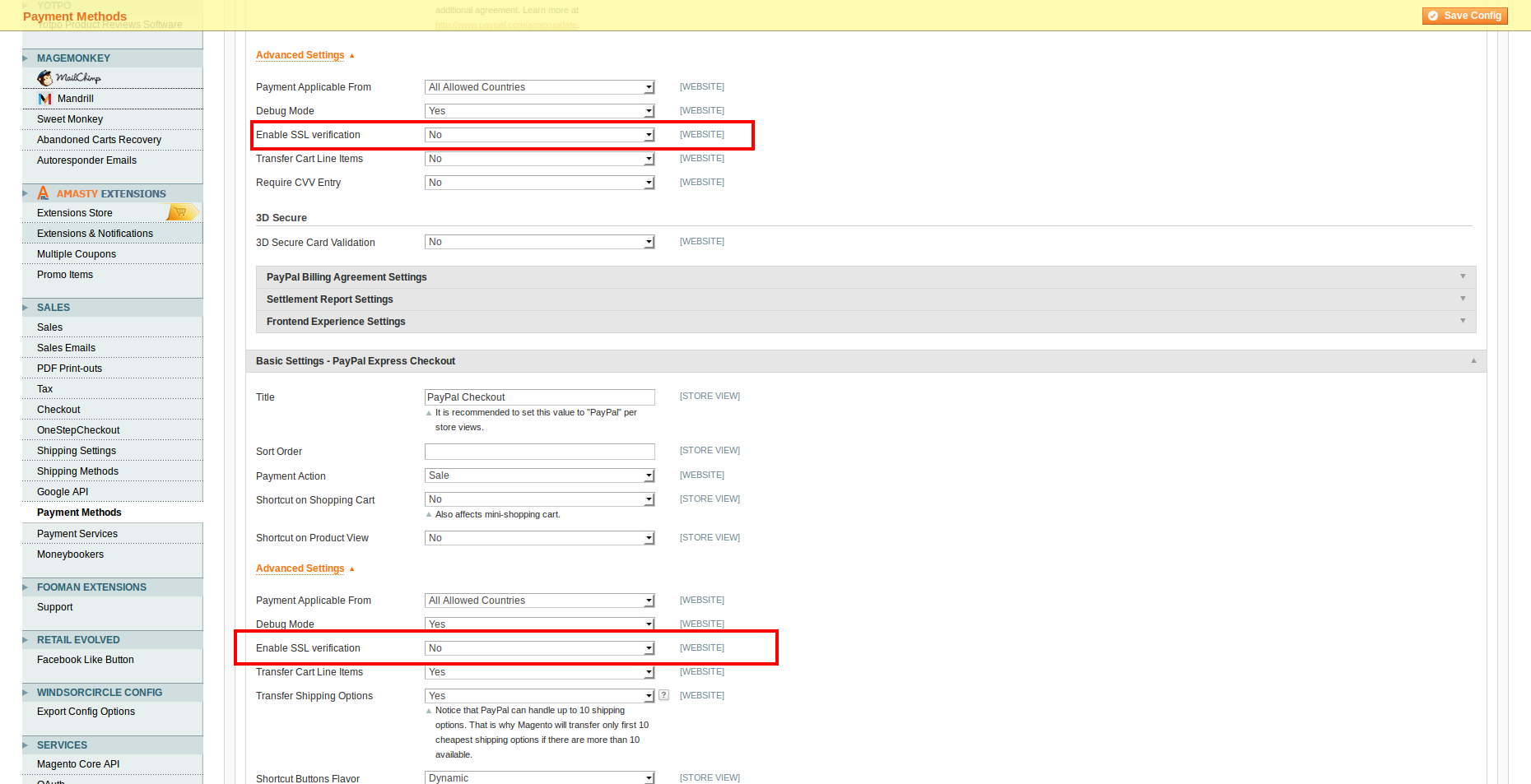Screen dimensions: 1531x784
Task: Open Checkout configuration
Action: (58, 410)
